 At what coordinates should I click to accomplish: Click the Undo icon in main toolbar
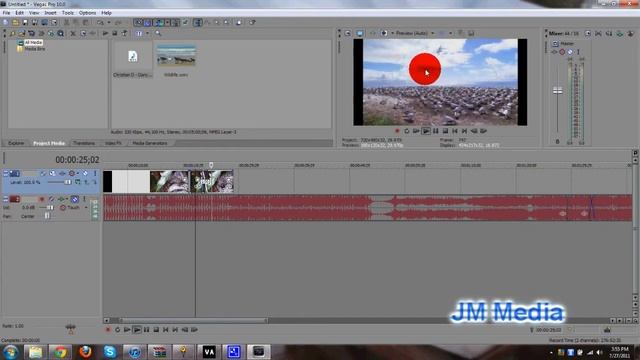tap(100, 22)
